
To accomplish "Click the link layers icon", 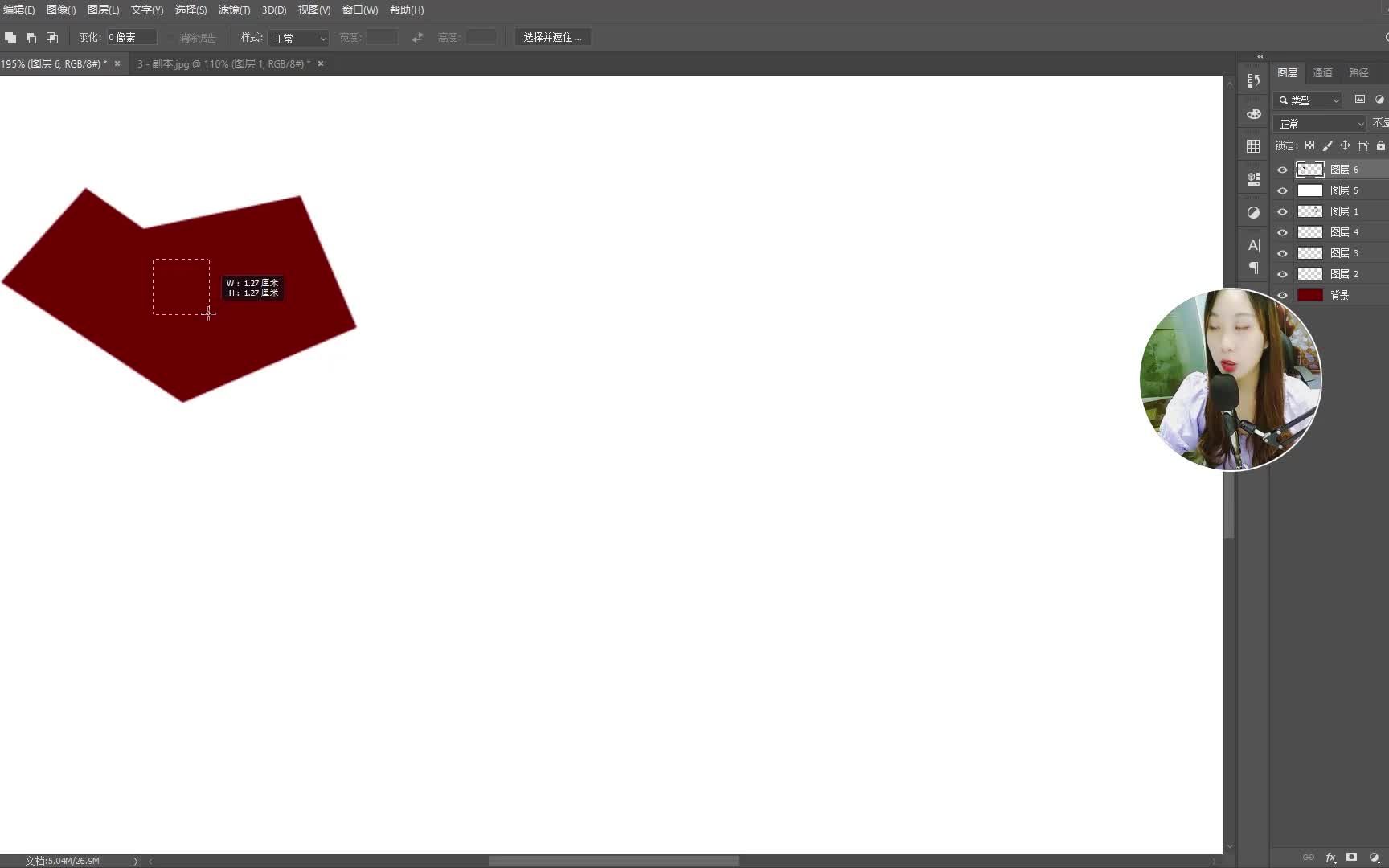I will click(x=1309, y=858).
